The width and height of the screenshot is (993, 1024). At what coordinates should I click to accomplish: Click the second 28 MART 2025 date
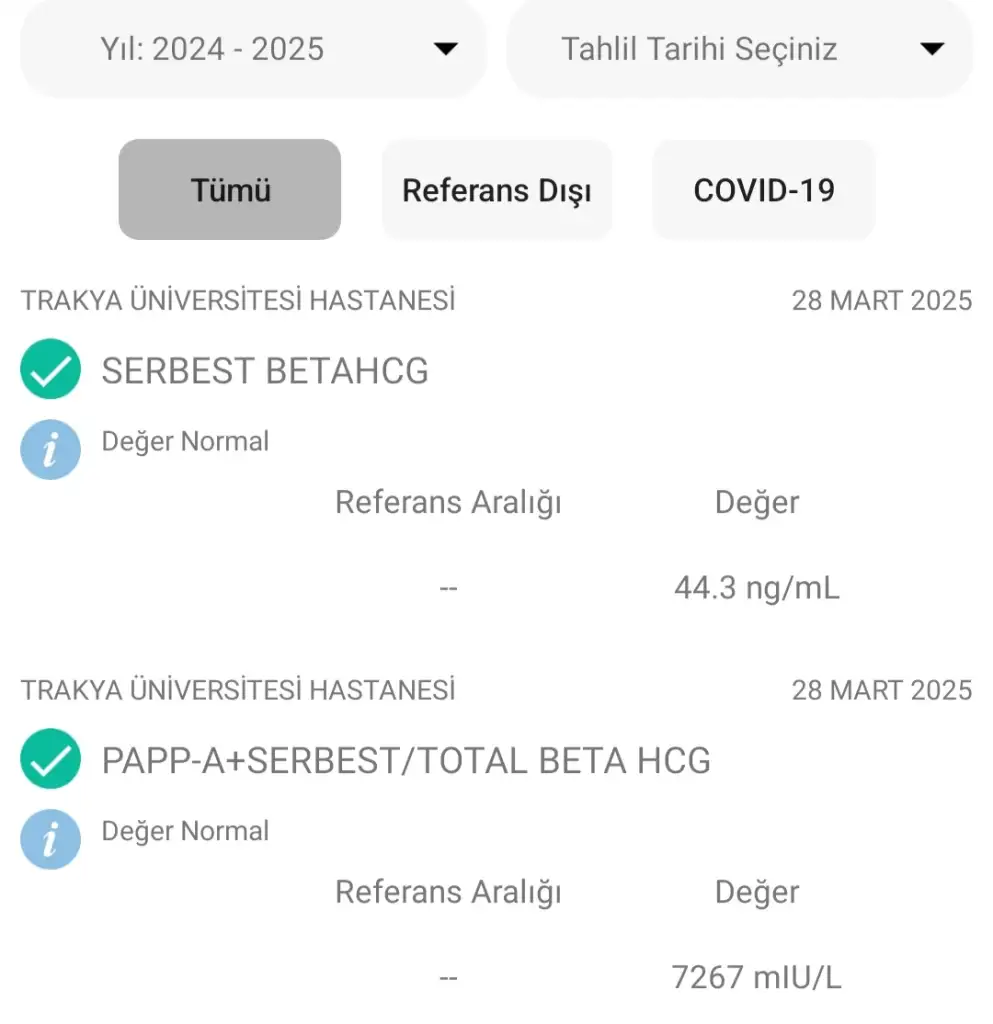point(881,690)
